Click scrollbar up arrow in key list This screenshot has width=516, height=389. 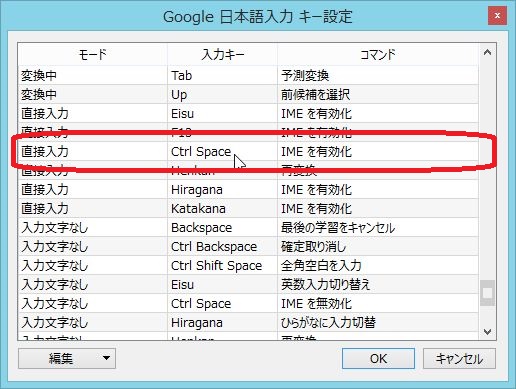487,52
